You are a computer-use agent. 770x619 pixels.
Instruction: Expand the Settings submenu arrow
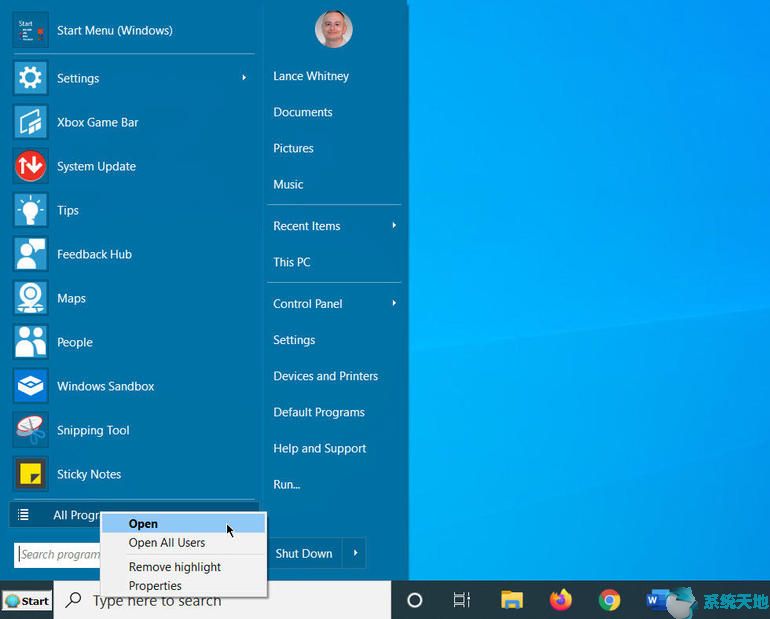click(x=244, y=78)
